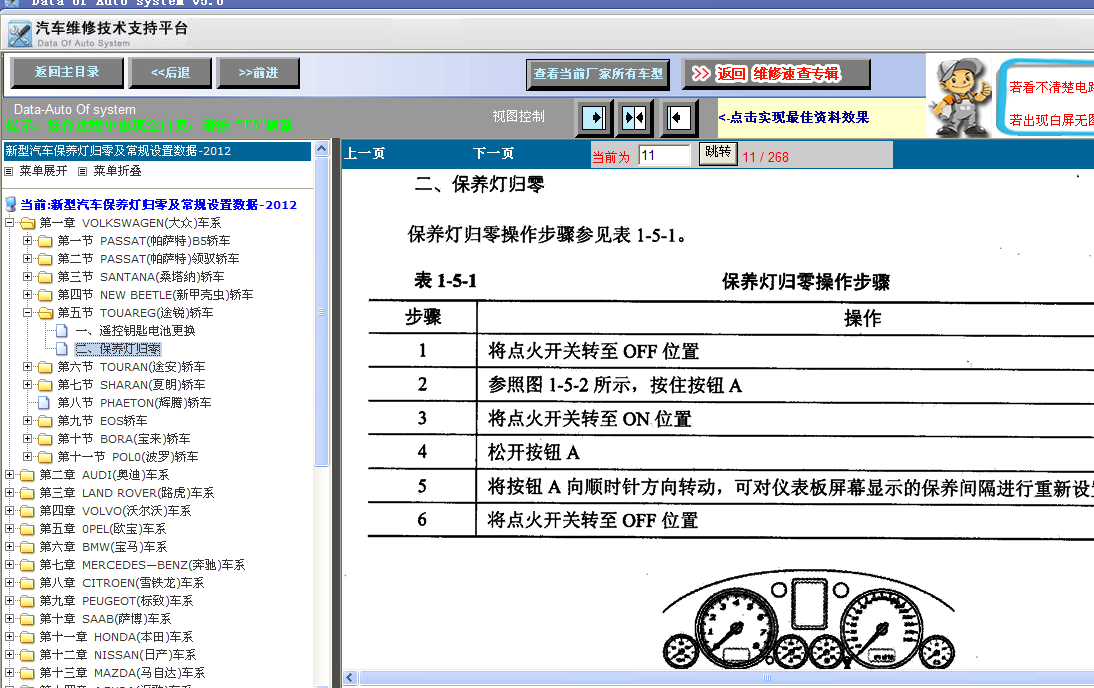The image size is (1094, 688).
Task: Expand 第九节 EOS node
Action: pos(27,421)
